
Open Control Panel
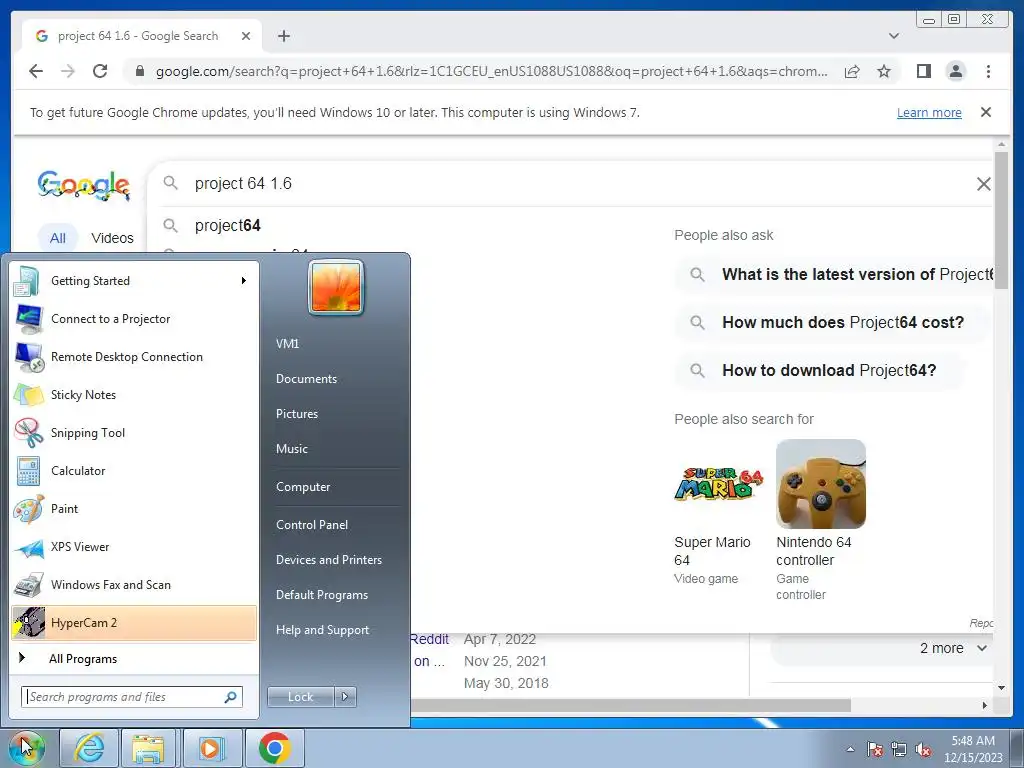312,524
